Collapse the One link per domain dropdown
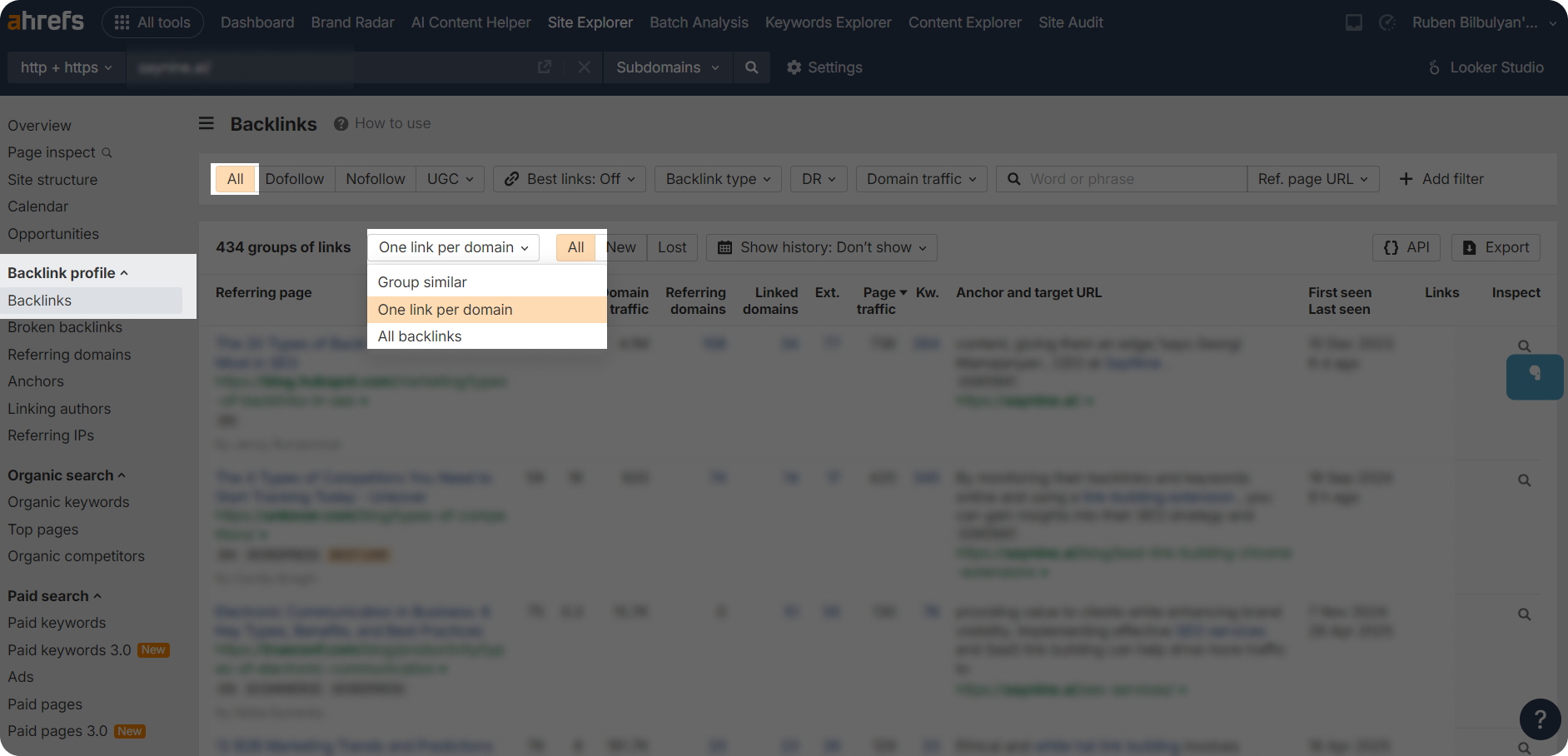Image resolution: width=1568 pixels, height=756 pixels. [x=454, y=247]
